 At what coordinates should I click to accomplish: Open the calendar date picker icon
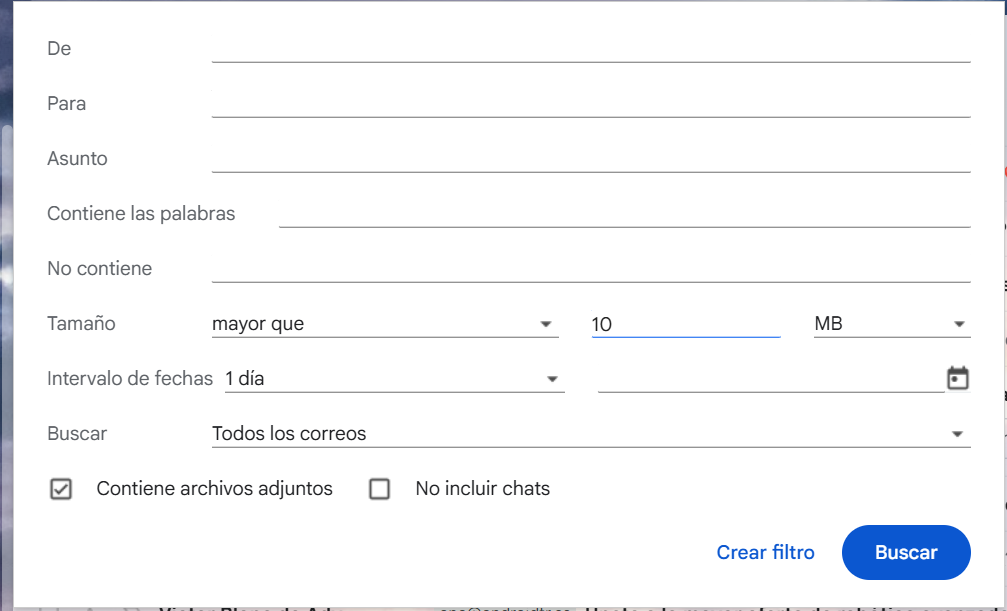(x=957, y=379)
